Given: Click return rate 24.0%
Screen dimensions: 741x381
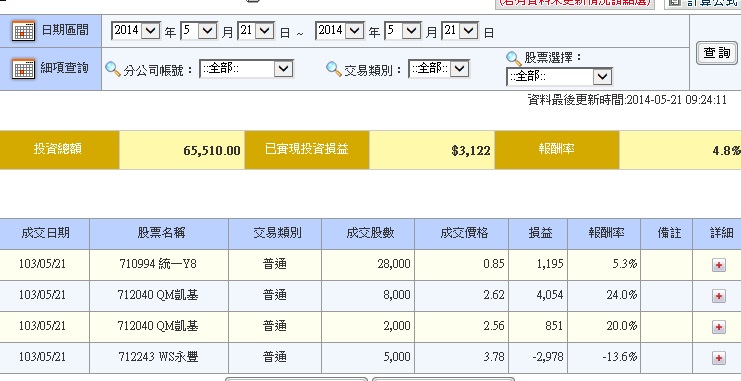Looking at the screenshot, I should [621, 295].
